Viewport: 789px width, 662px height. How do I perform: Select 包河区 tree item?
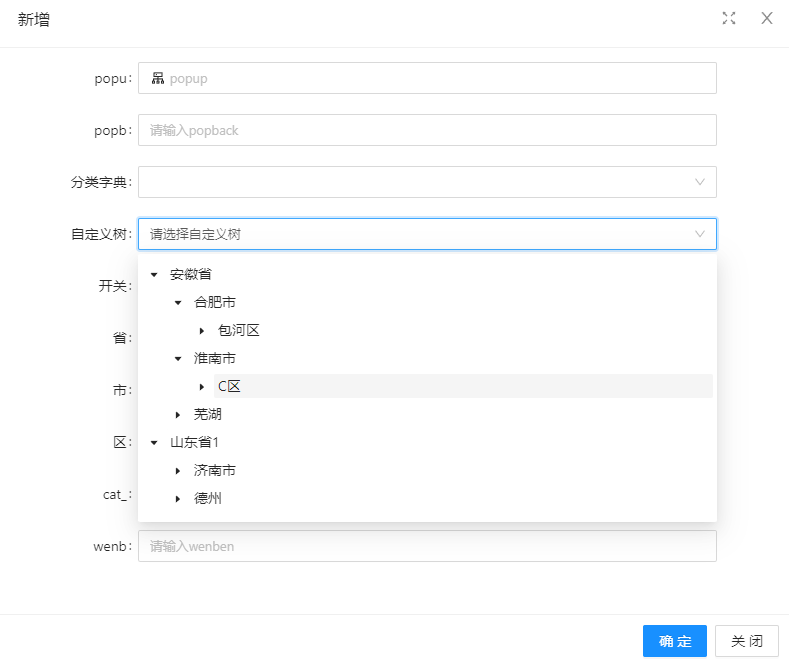click(239, 330)
